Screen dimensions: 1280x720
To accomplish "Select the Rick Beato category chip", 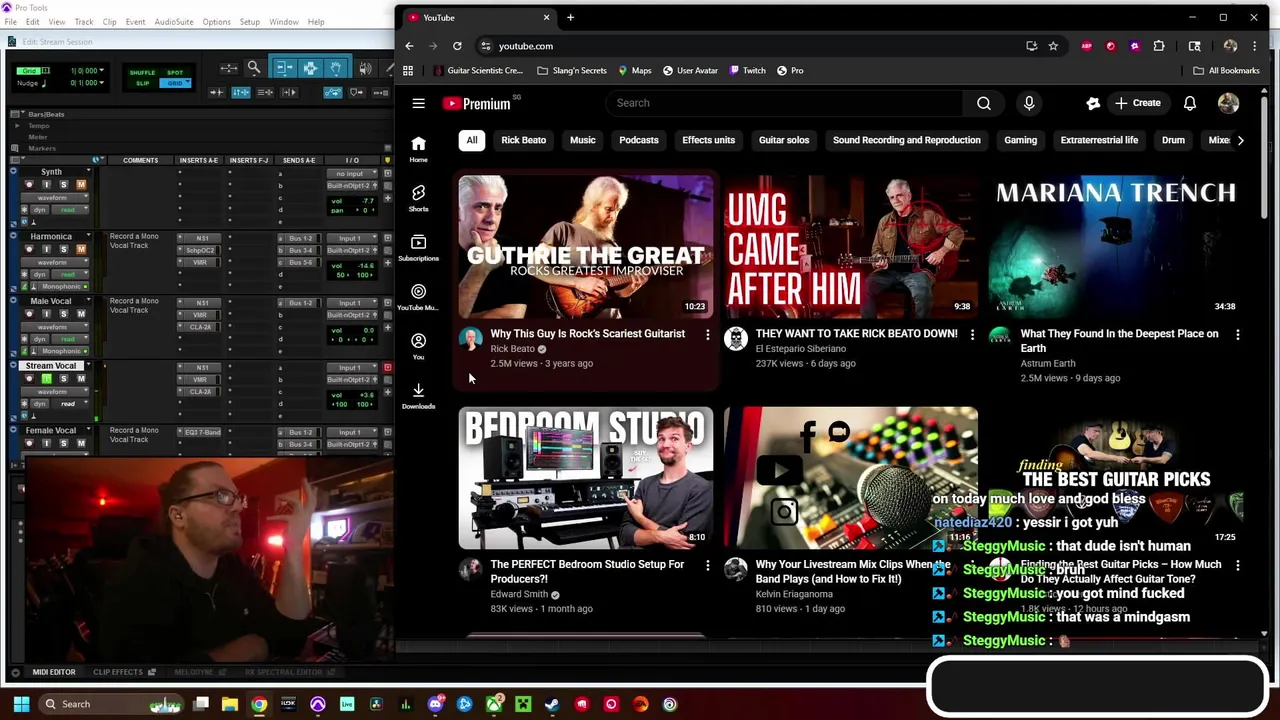I will tap(523, 140).
